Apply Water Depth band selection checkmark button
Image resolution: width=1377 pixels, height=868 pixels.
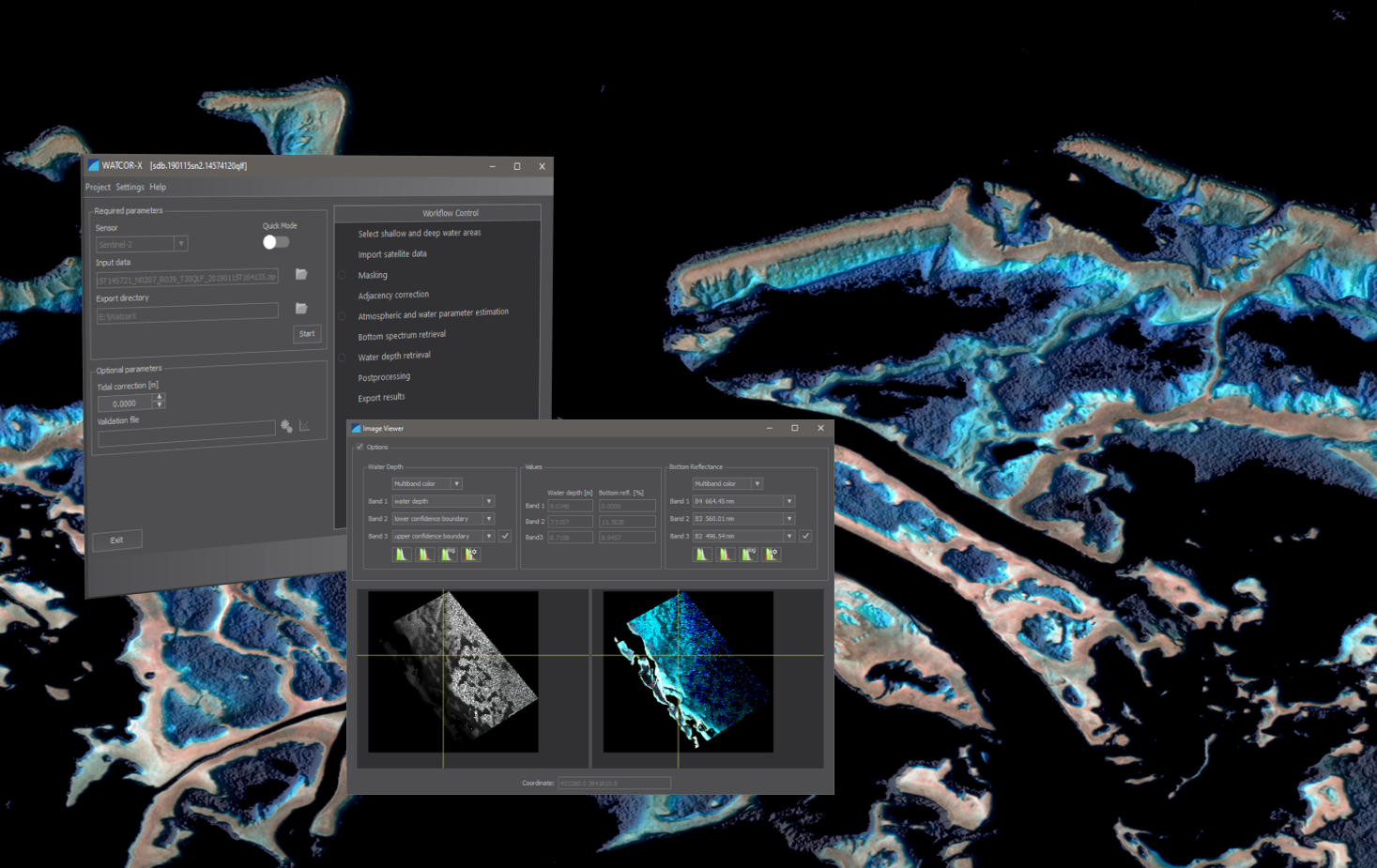(505, 536)
